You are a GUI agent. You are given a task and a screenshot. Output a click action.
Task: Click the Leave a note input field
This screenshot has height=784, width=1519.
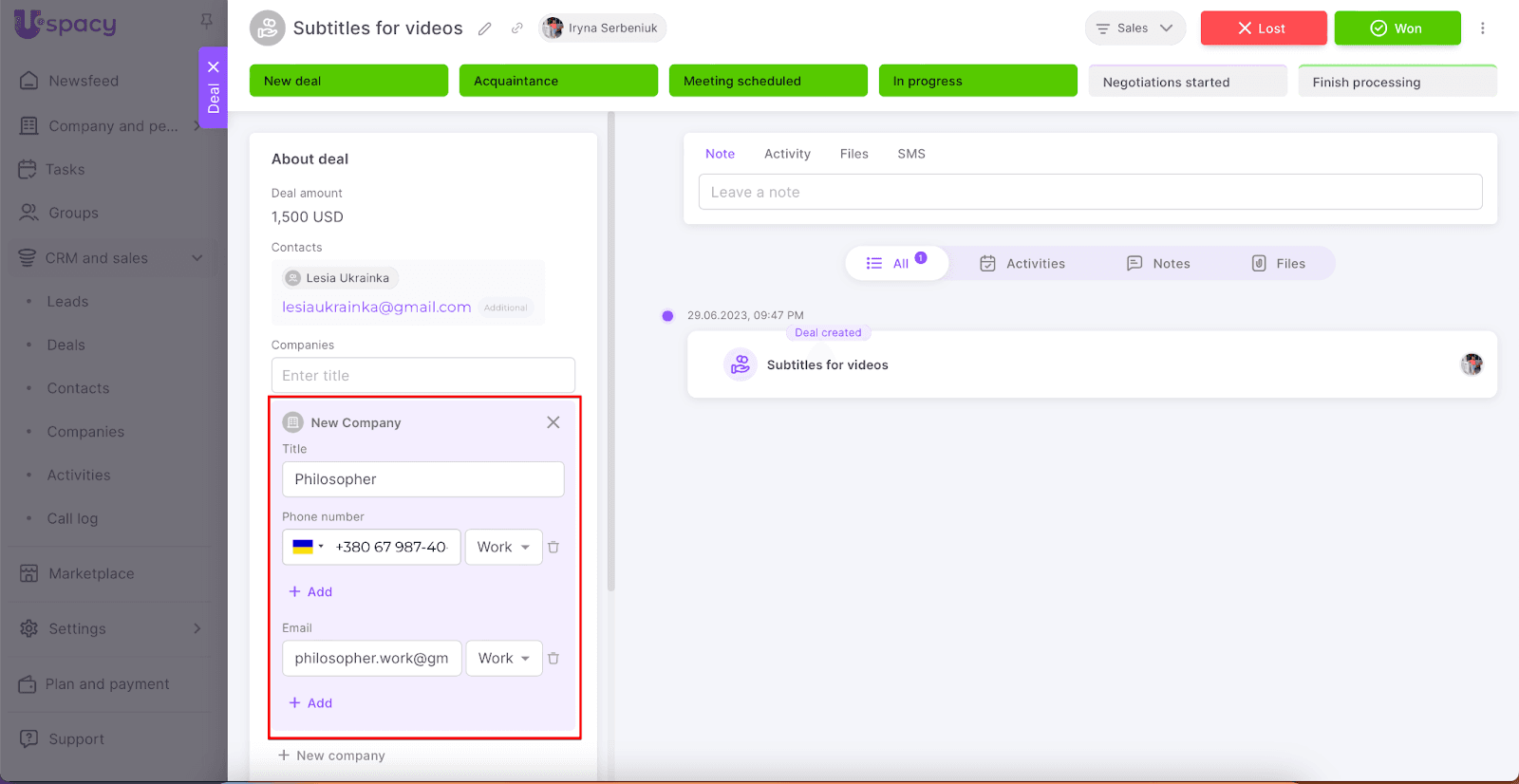[x=1090, y=192]
